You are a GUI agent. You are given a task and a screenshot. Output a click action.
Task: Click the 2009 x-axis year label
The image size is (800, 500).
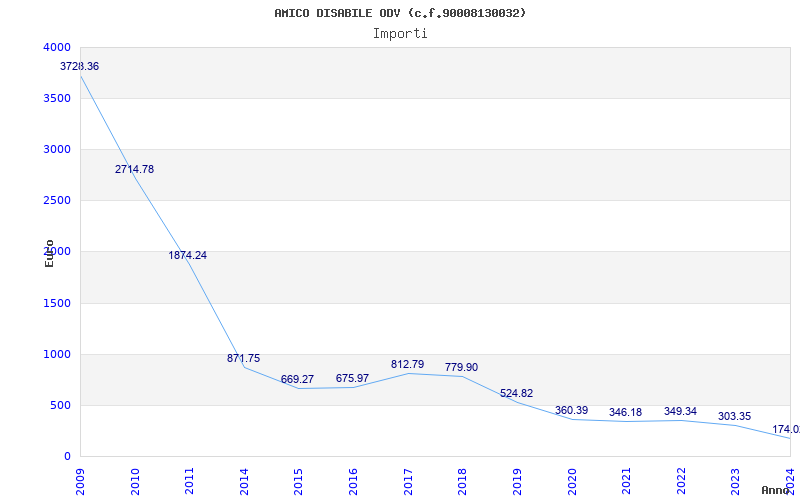click(81, 478)
